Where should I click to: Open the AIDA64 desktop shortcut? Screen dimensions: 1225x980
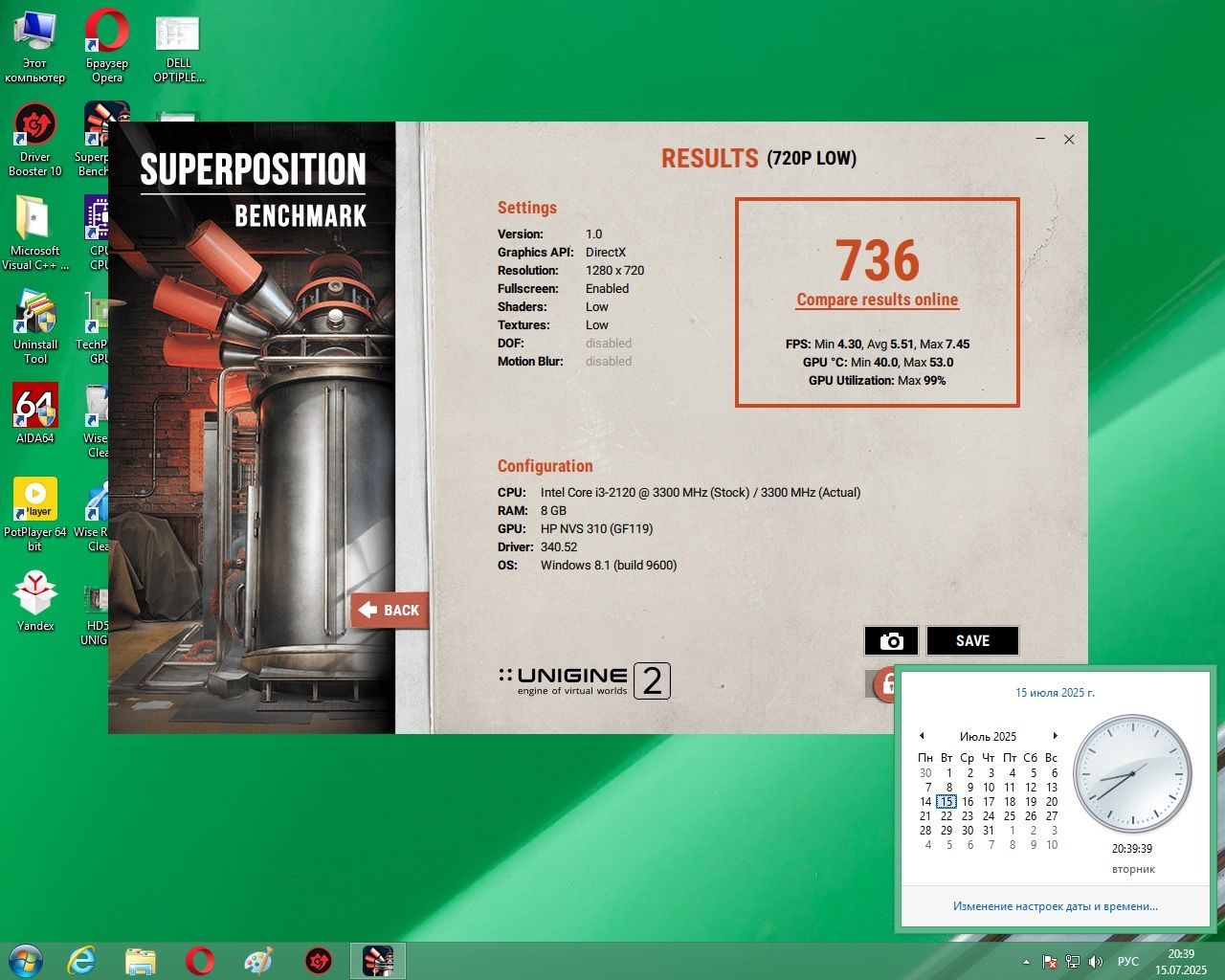click(34, 414)
